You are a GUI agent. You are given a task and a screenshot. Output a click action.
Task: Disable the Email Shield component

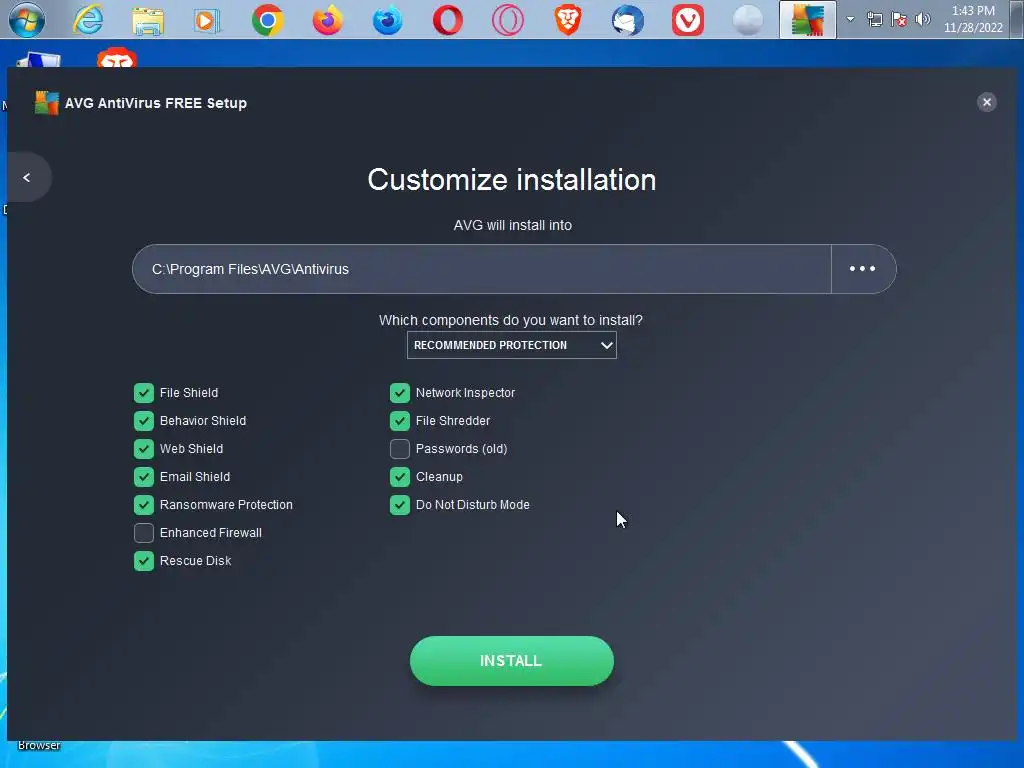(x=144, y=477)
